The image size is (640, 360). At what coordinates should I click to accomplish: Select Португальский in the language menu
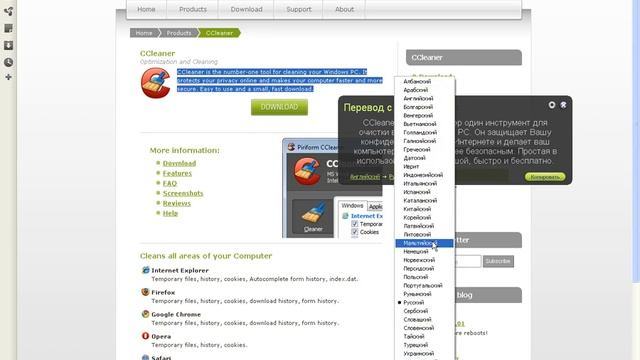(x=424, y=286)
